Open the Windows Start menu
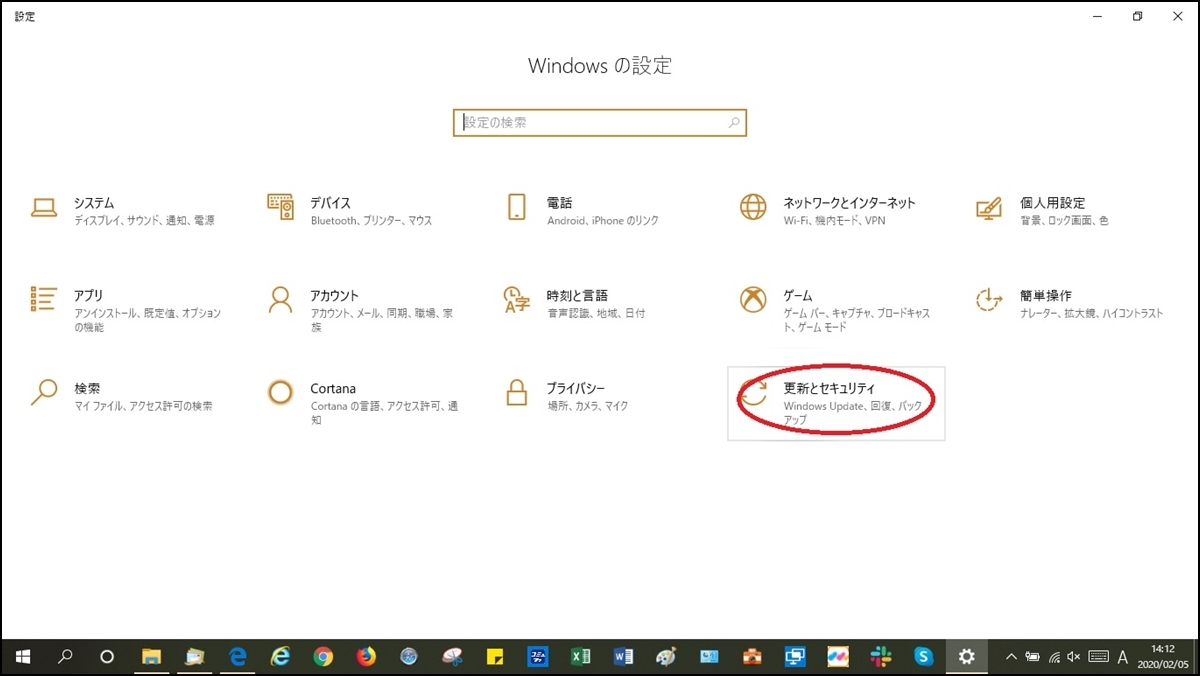This screenshot has height=676, width=1200. [22, 657]
